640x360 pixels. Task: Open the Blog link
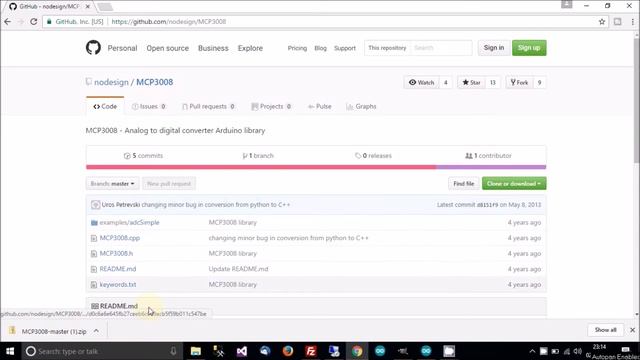320,48
